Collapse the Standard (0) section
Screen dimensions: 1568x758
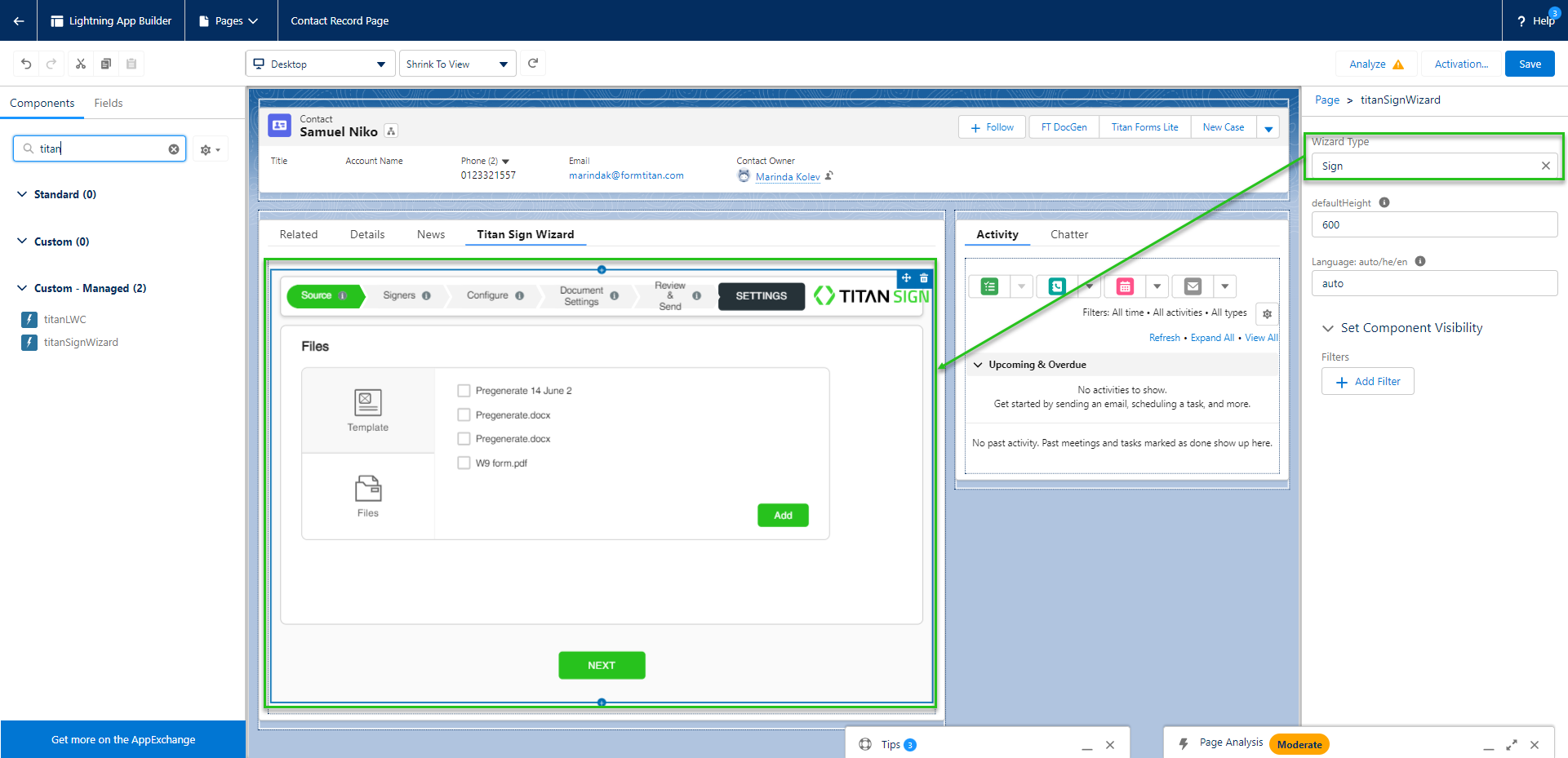click(22, 194)
